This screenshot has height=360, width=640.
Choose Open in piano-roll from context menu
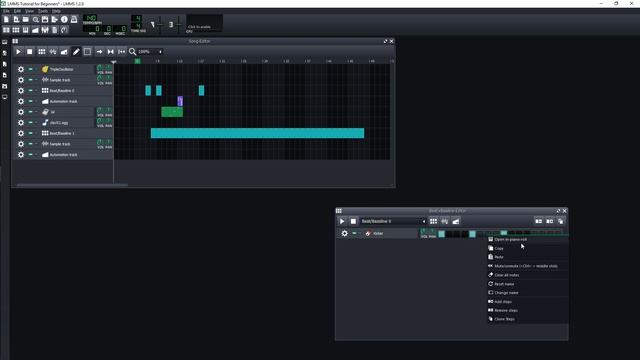tap(528, 240)
